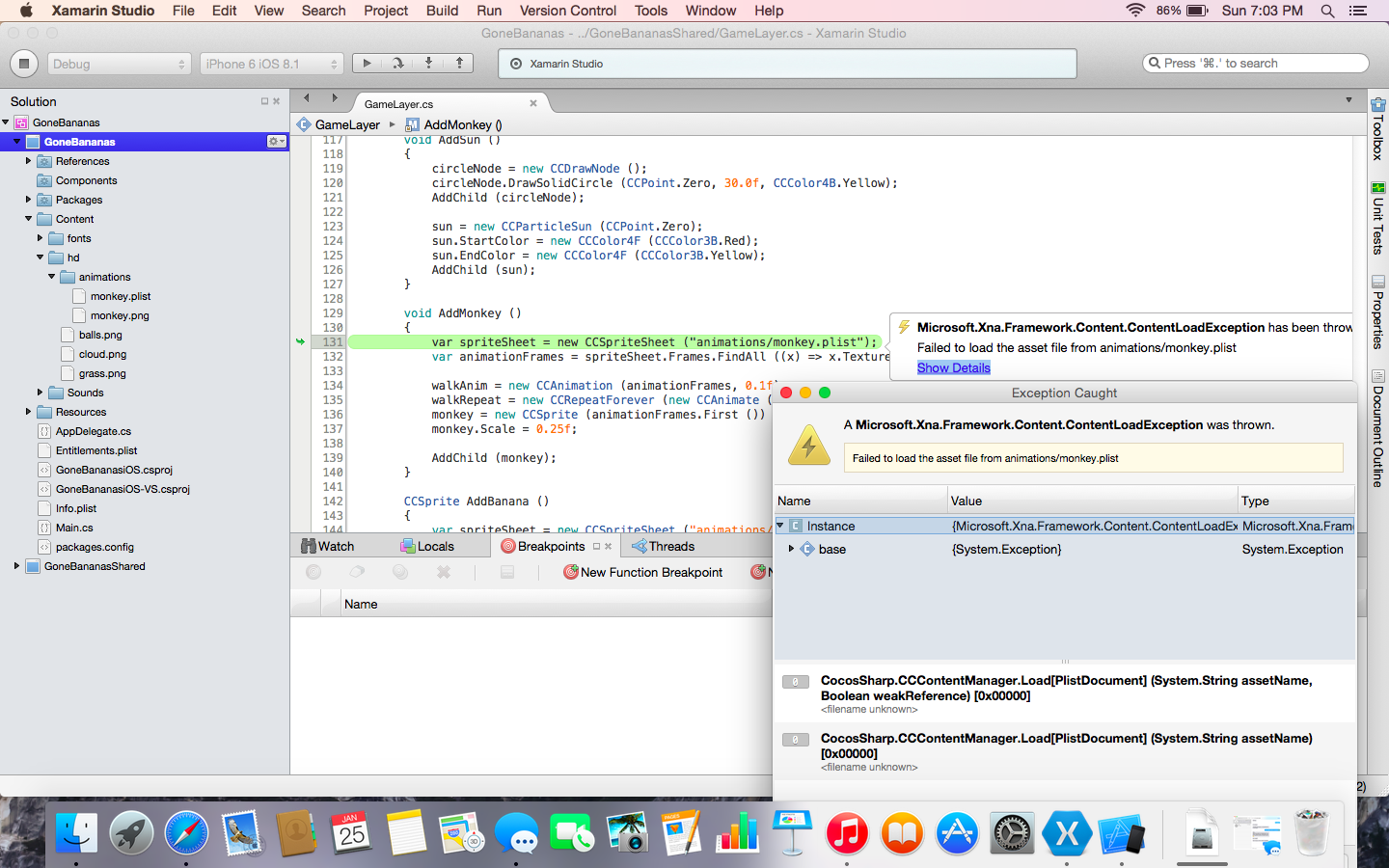Switch to the Watch pad tab
1389x868 pixels.
[328, 546]
